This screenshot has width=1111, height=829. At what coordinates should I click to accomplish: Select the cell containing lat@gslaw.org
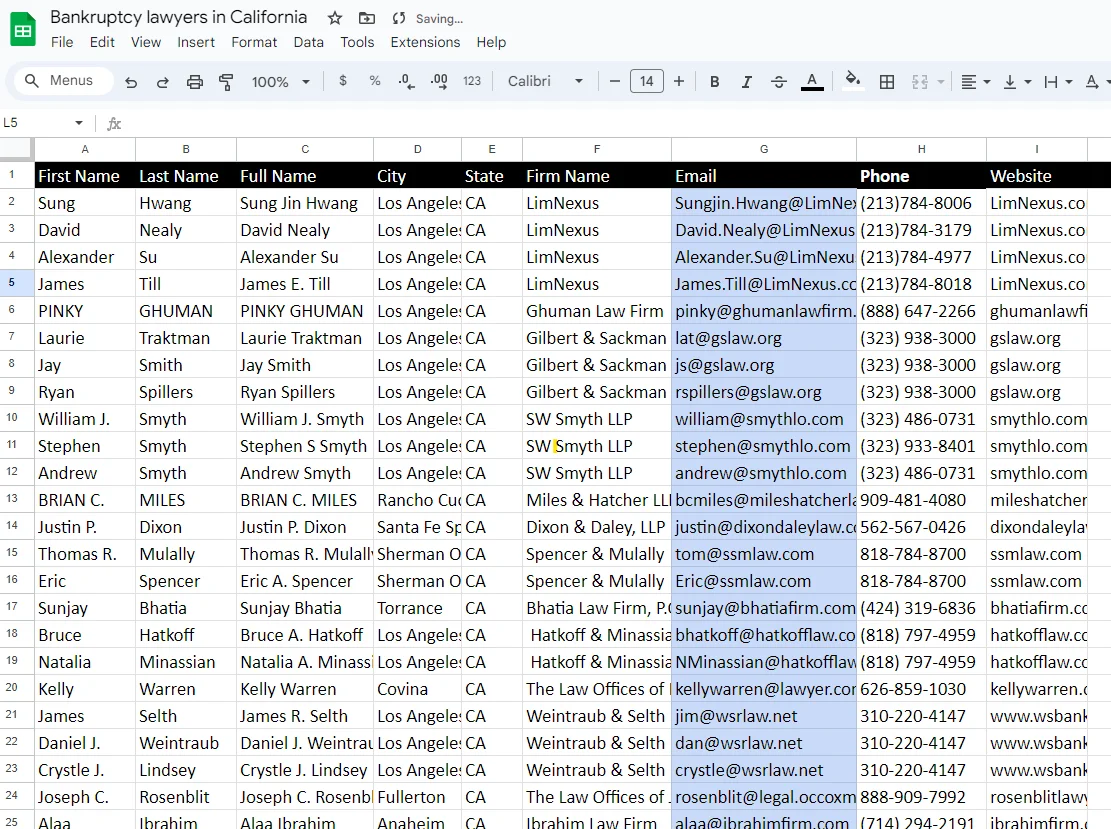[x=764, y=339]
